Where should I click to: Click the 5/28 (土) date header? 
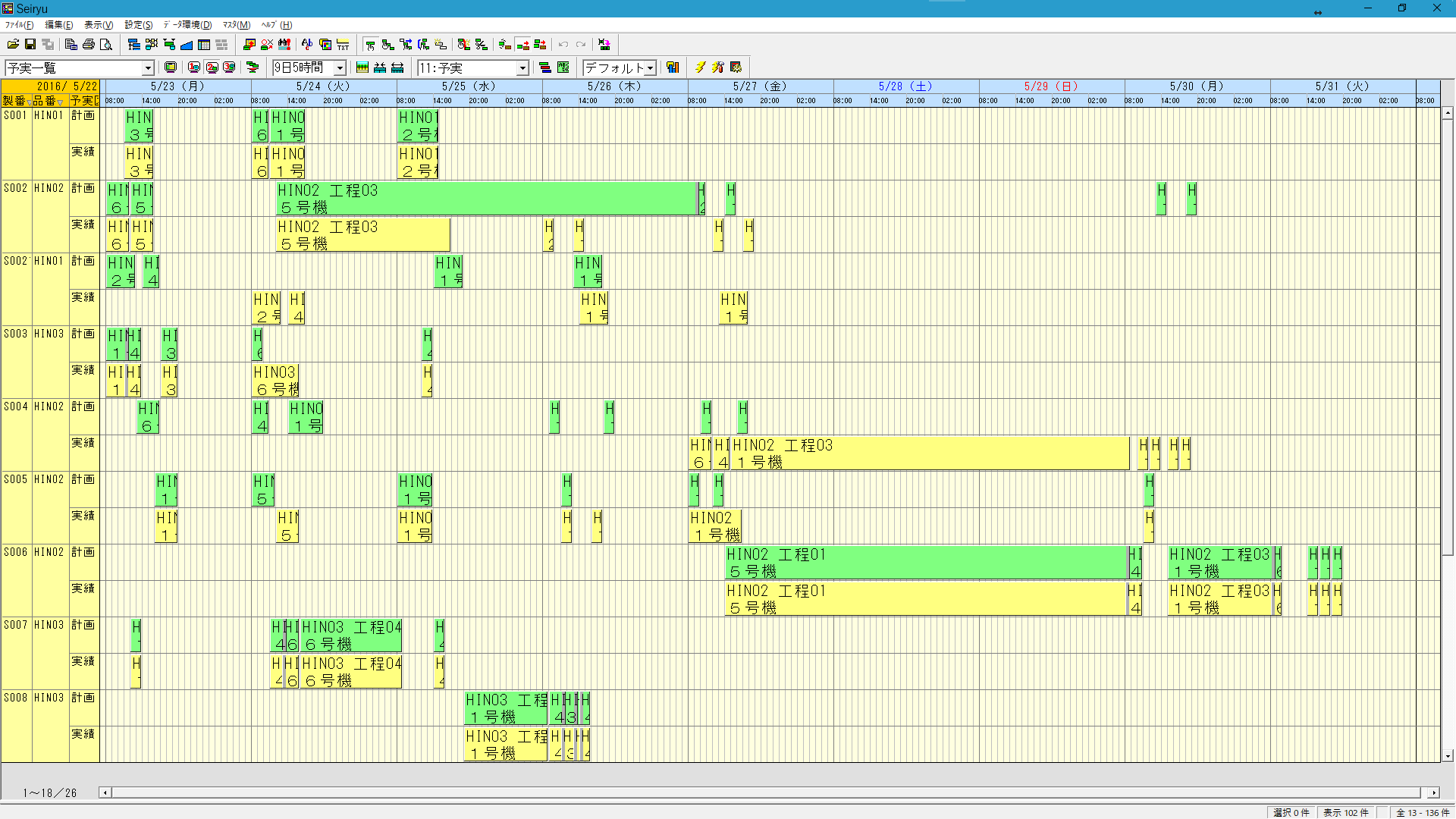[x=905, y=86]
